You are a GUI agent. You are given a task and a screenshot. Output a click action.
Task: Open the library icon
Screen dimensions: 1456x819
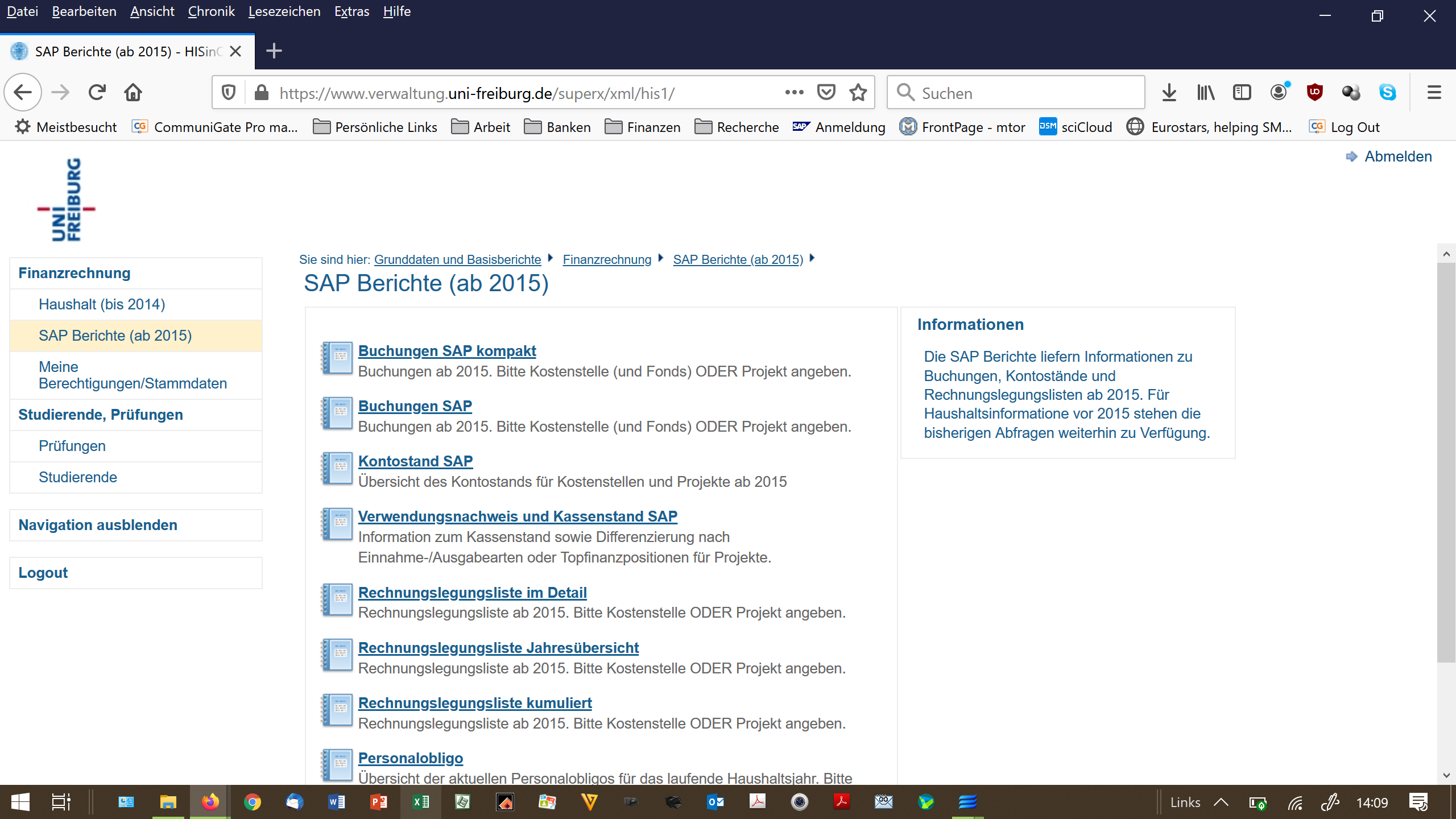coord(1205,92)
